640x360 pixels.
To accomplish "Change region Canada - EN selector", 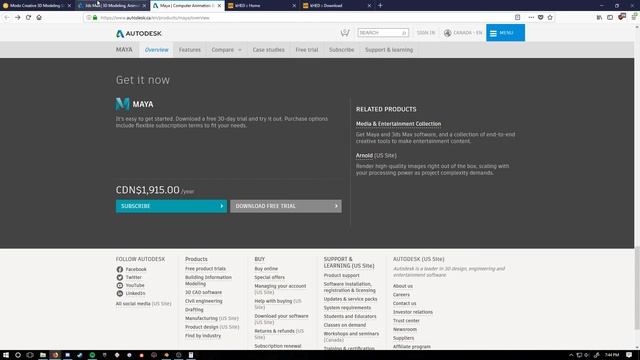I will (463, 33).
